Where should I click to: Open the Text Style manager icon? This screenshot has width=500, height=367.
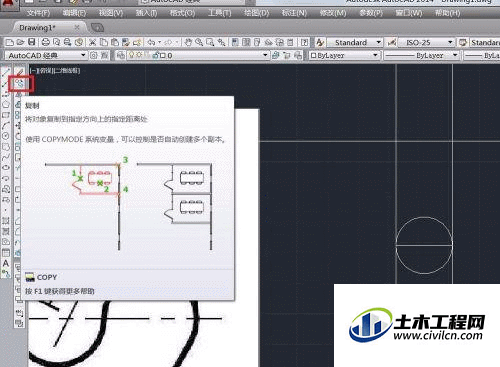click(320, 42)
